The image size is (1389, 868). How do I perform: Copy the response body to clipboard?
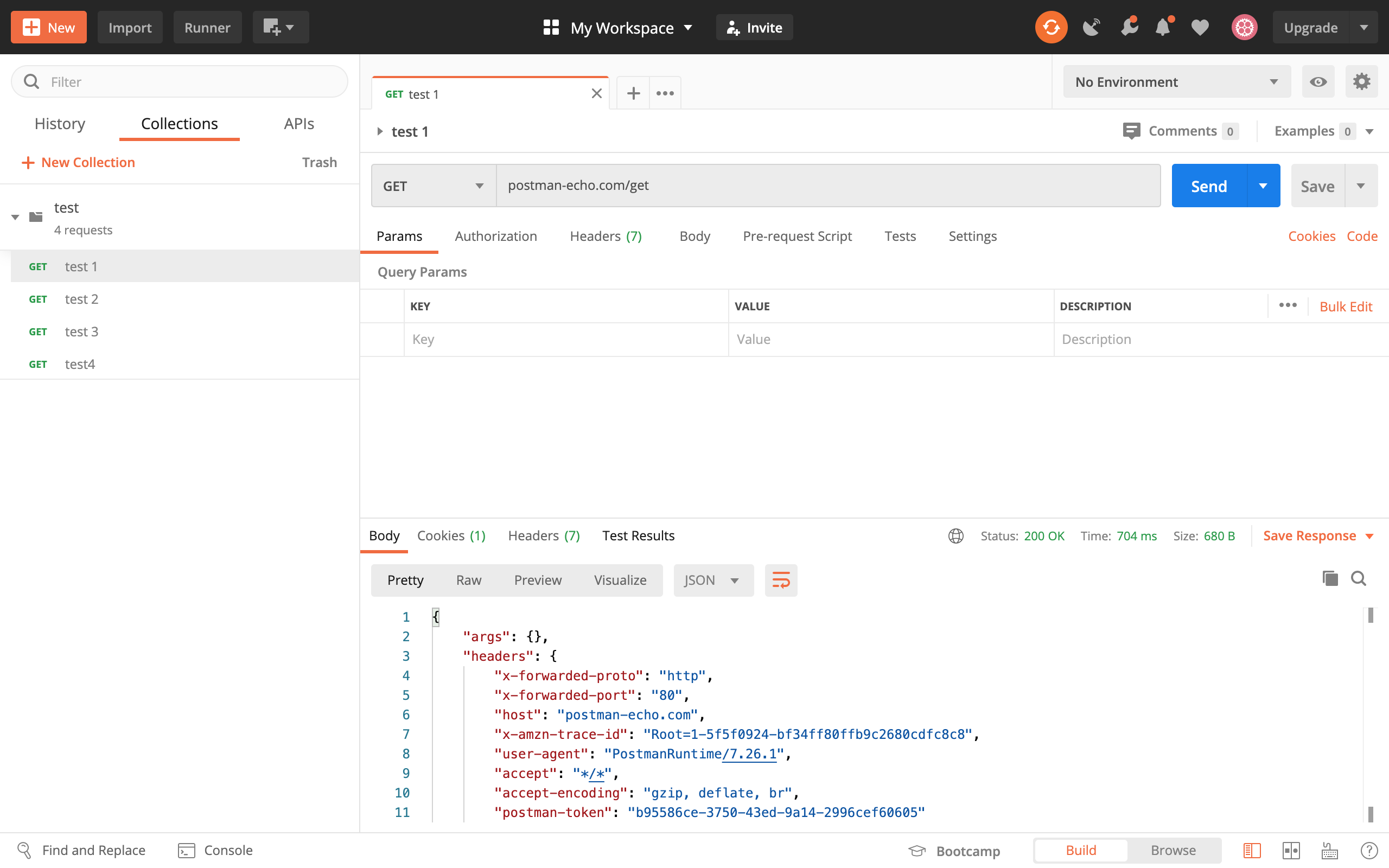[x=1330, y=578]
